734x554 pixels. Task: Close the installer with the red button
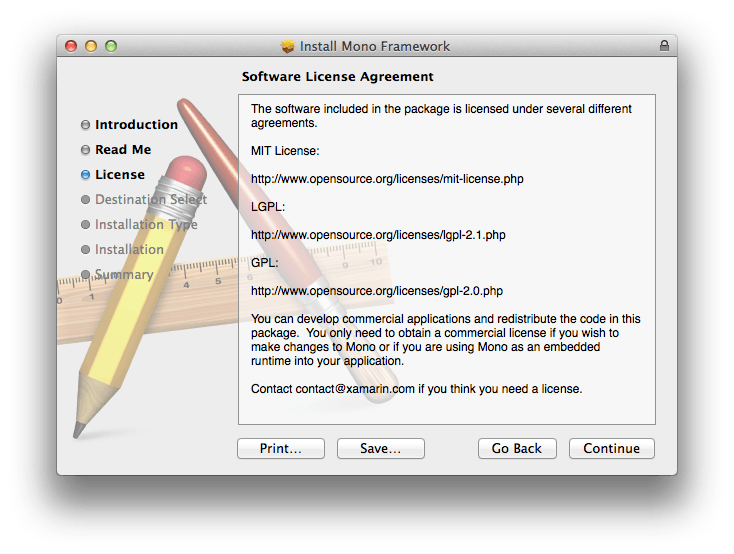coord(71,46)
